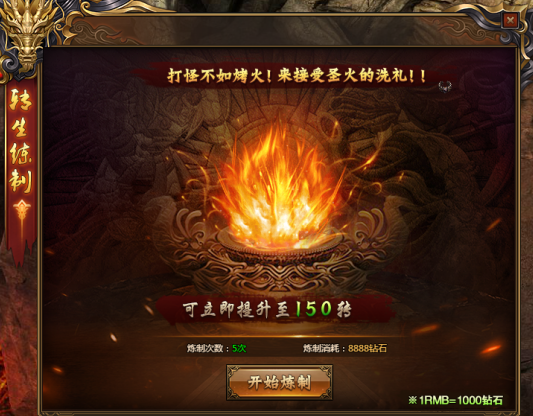Close the rebirth refining window
Image resolution: width=533 pixels, height=416 pixels.
510,20
